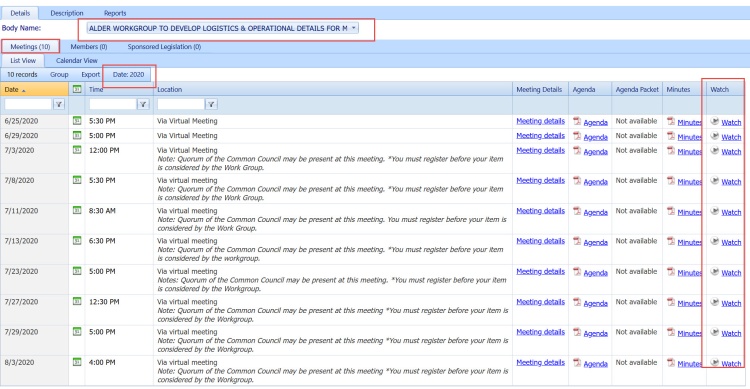Open Watch link for 7/29/2020
This screenshot has width=750, height=389.
[731, 333]
